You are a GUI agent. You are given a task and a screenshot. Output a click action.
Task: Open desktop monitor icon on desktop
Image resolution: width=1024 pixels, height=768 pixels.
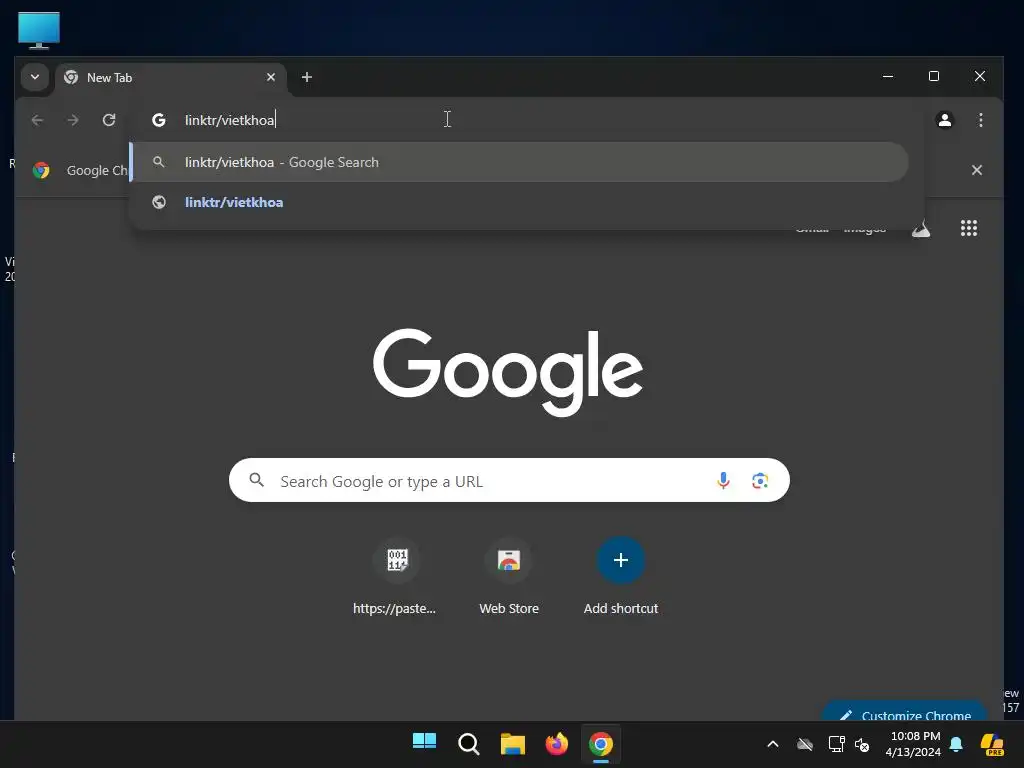[x=39, y=31]
